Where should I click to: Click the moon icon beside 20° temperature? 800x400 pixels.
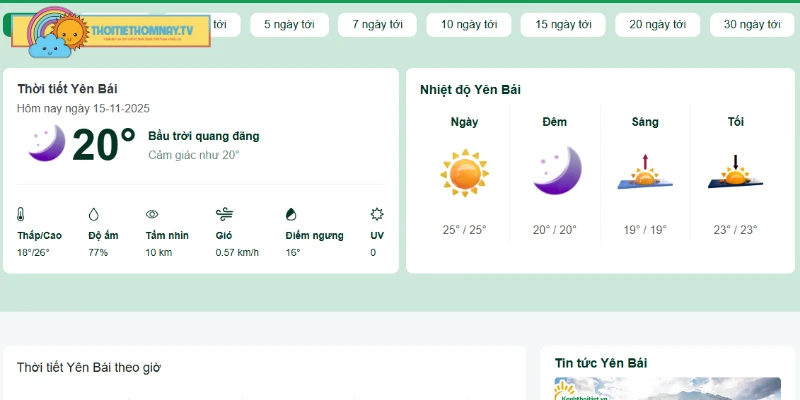click(47, 143)
